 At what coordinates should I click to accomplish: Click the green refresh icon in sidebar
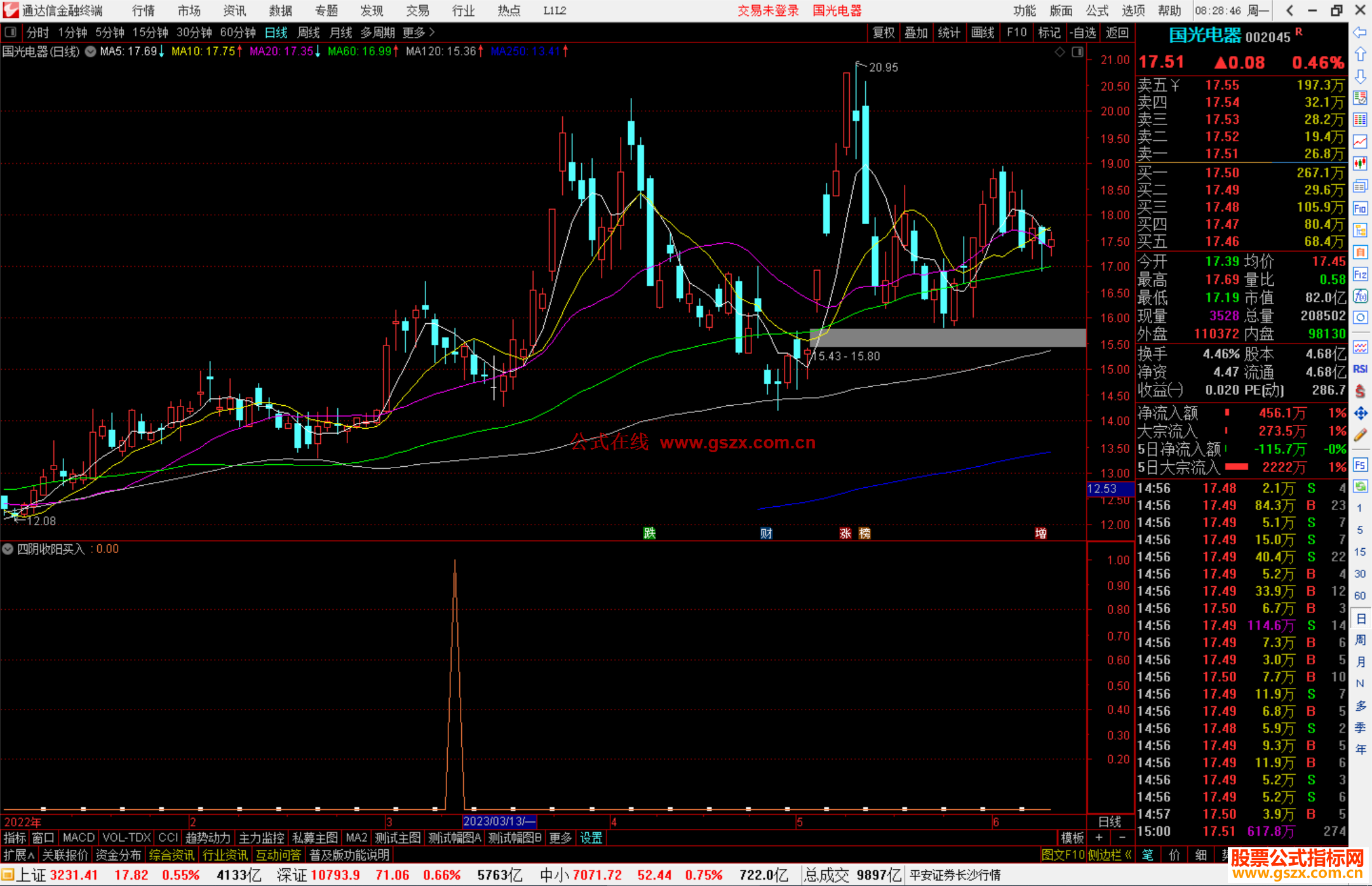(x=1360, y=487)
